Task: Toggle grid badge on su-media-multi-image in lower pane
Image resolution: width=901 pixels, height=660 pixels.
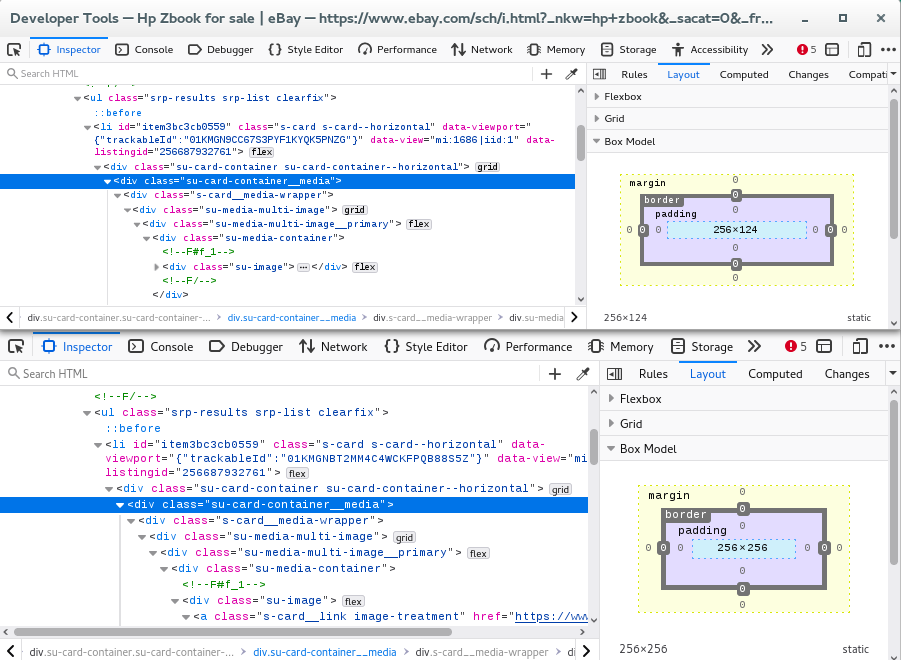Action: click(404, 537)
